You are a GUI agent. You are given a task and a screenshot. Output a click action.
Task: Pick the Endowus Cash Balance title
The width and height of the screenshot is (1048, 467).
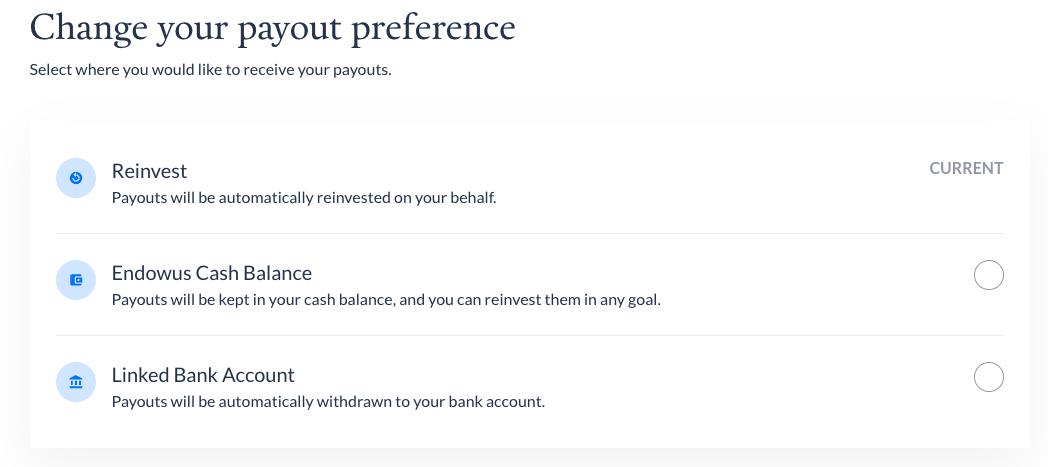pos(212,273)
